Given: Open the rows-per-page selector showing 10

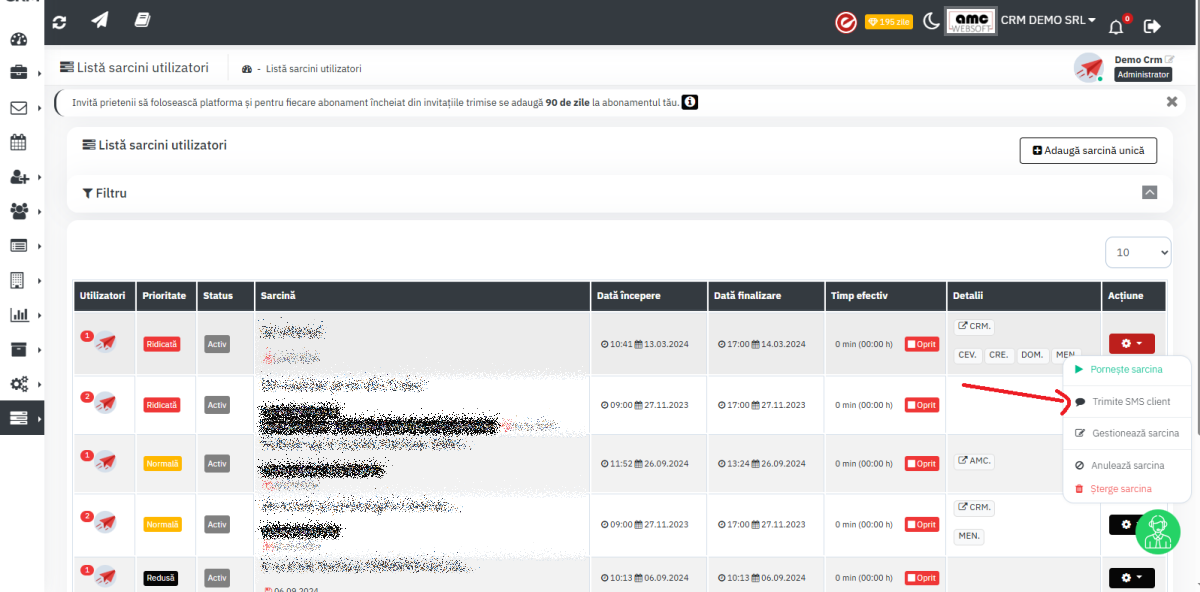Looking at the screenshot, I should pos(1138,252).
